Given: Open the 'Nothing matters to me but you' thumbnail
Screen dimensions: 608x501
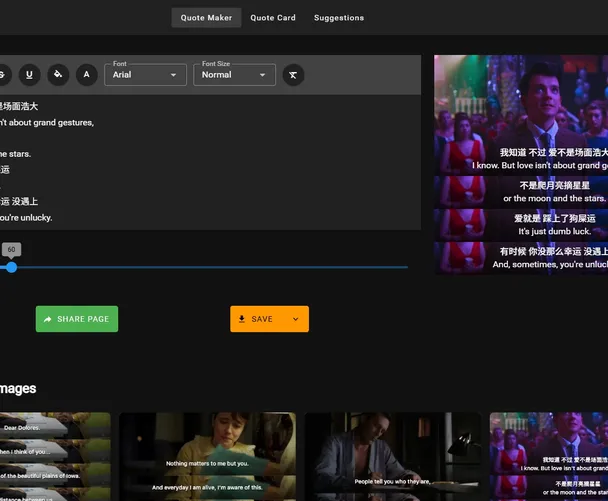Looking at the screenshot, I should [x=207, y=456].
